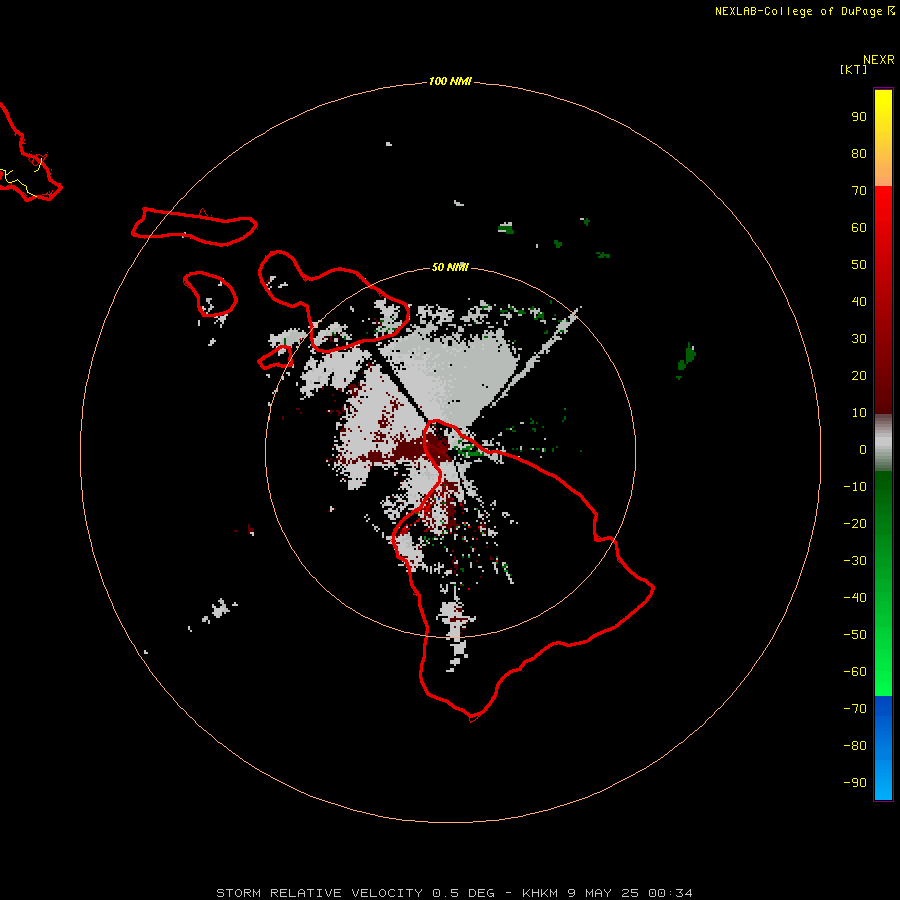Viewport: 900px width, 900px height.
Task: Click the 80 value on velocity scale
Action: (859, 153)
